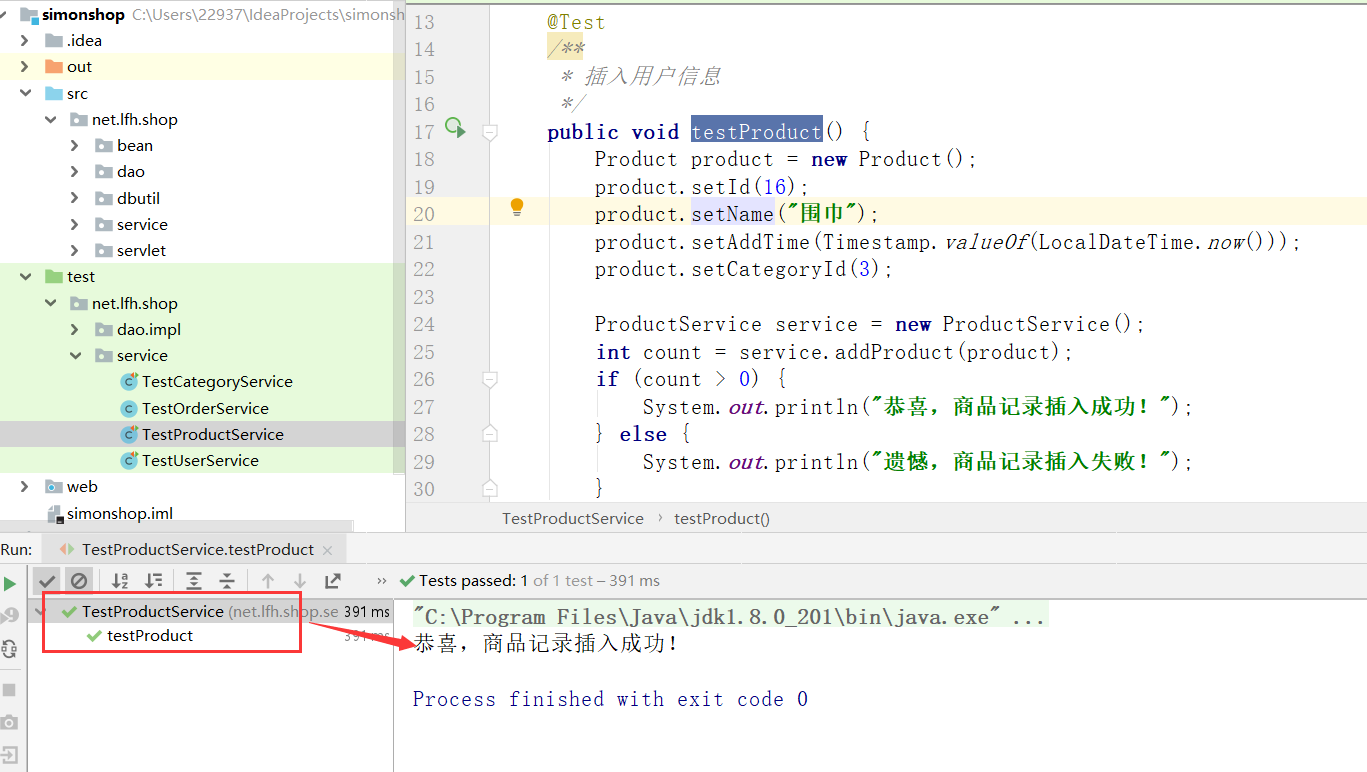The image size is (1367, 772).
Task: Show more run toolbar options chevron
Action: pyautogui.click(x=381, y=581)
